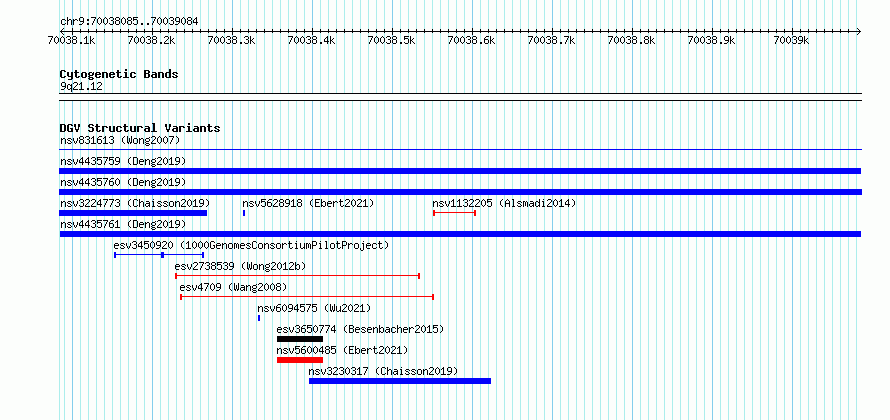
Task: Click the esv4709 (Wang2008) variant label
Action: click(x=233, y=287)
